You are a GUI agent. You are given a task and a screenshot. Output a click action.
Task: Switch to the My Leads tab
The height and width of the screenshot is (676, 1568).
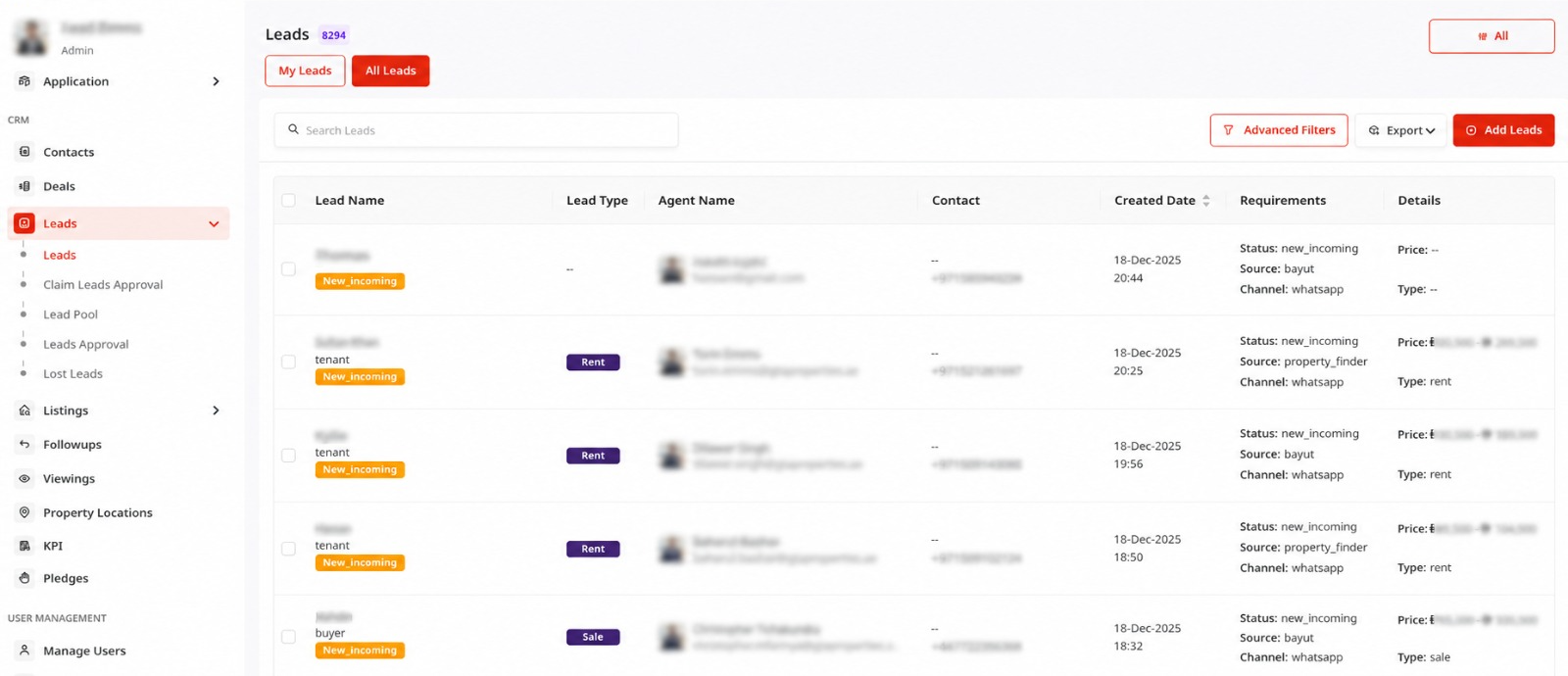click(x=305, y=71)
